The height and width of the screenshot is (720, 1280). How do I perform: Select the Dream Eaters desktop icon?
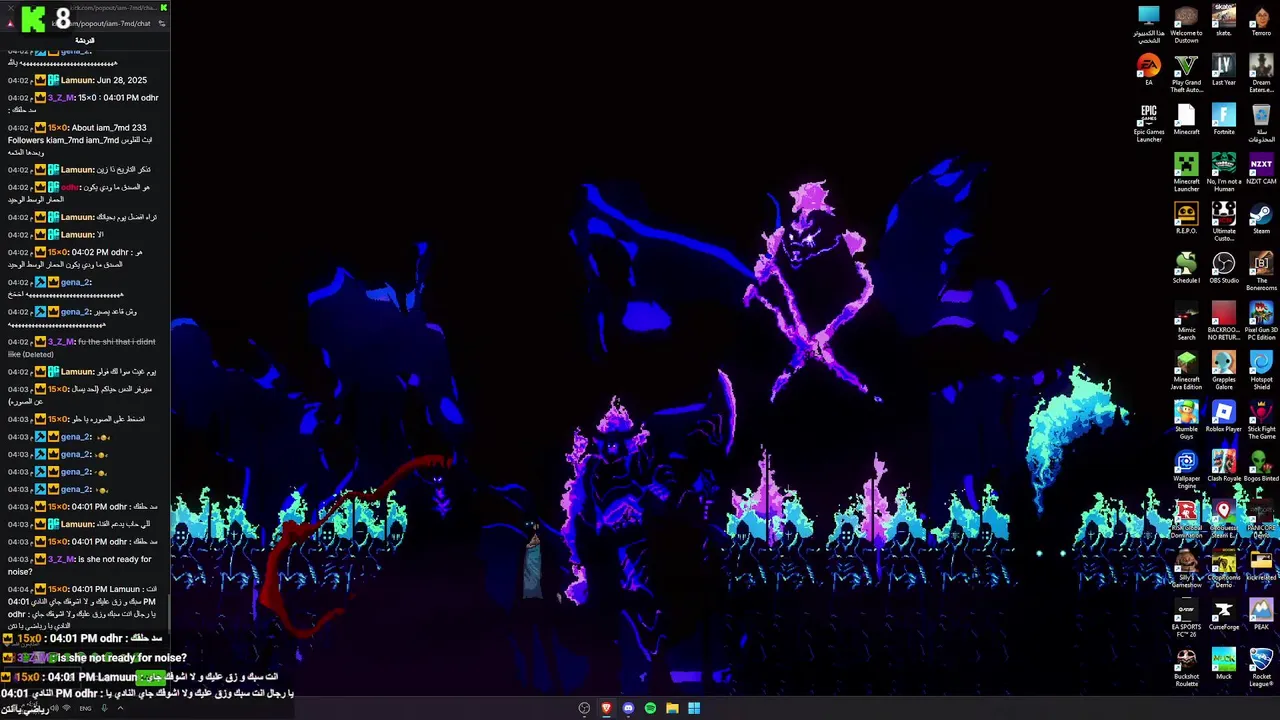[1261, 74]
